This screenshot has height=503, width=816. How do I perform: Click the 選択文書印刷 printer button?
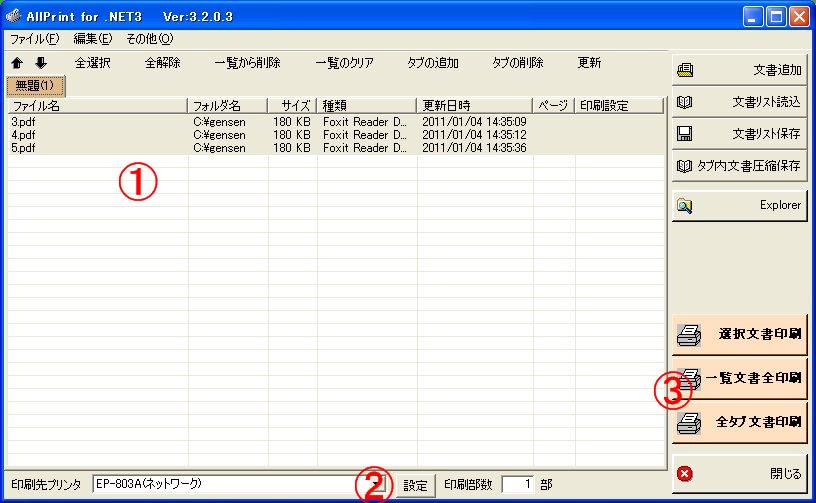[739, 334]
